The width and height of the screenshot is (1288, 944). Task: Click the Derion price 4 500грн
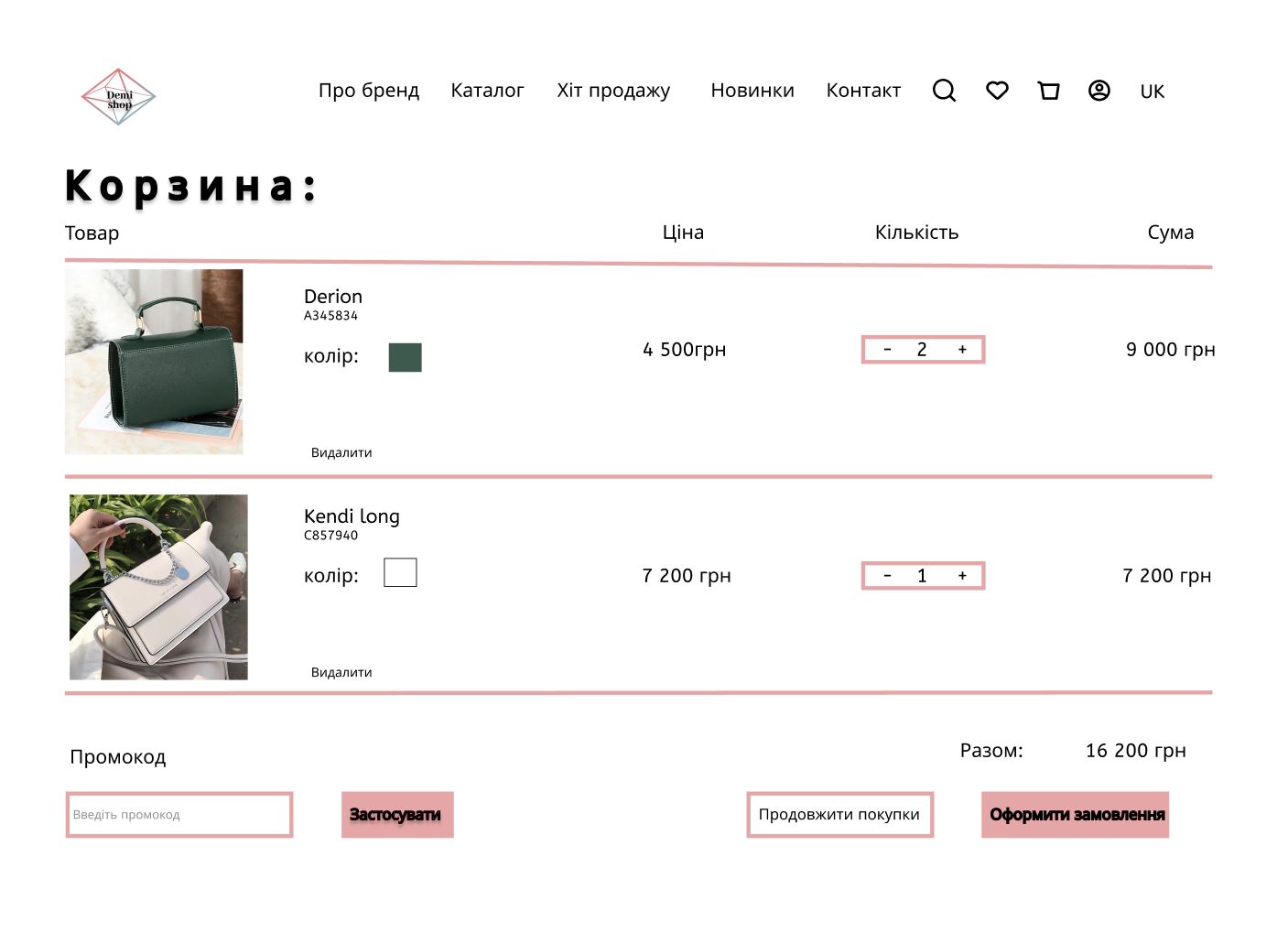point(685,350)
